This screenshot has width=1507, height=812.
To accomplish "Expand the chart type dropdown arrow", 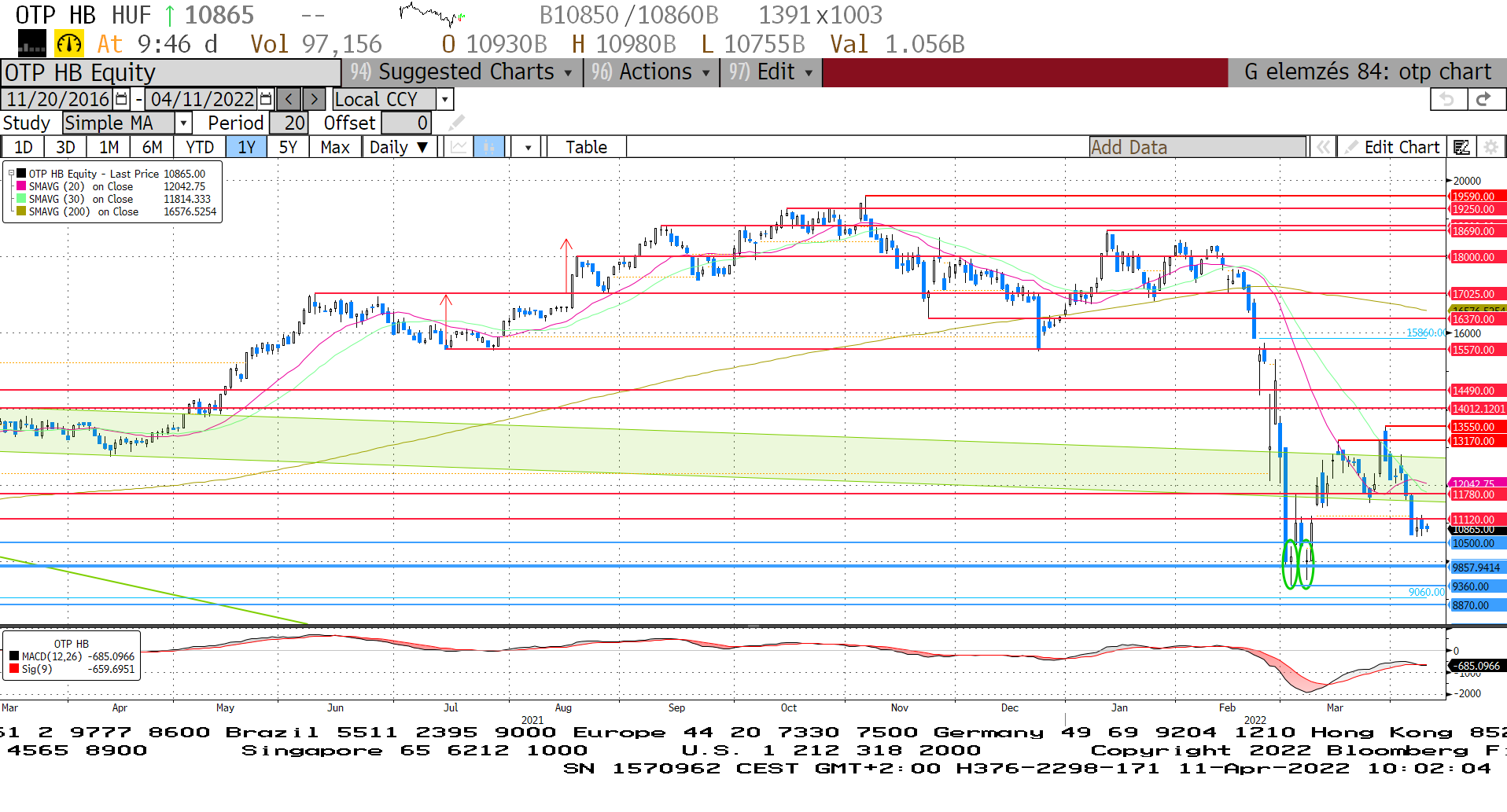I will point(528,147).
